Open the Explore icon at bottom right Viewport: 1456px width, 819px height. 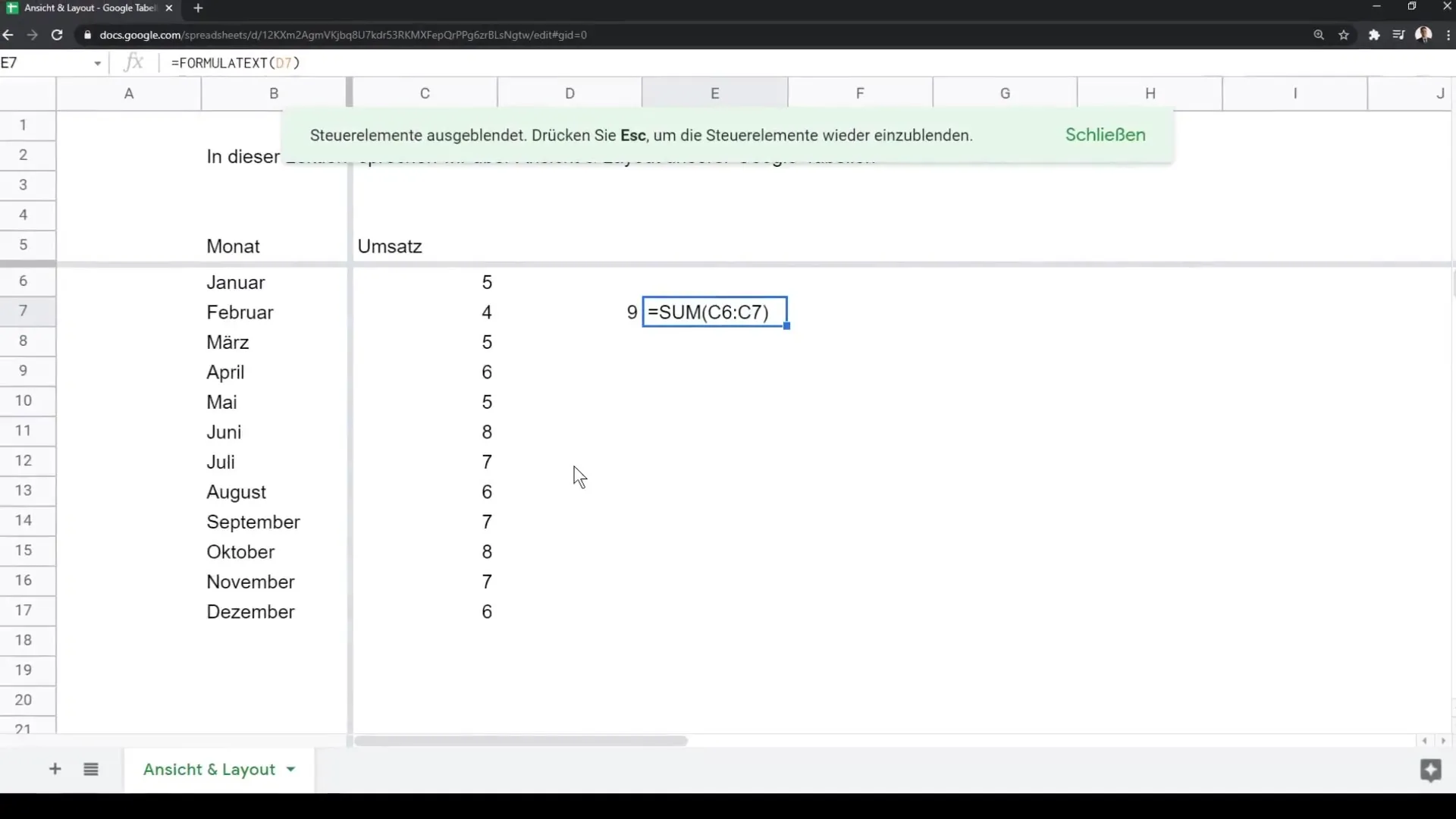[x=1430, y=770]
